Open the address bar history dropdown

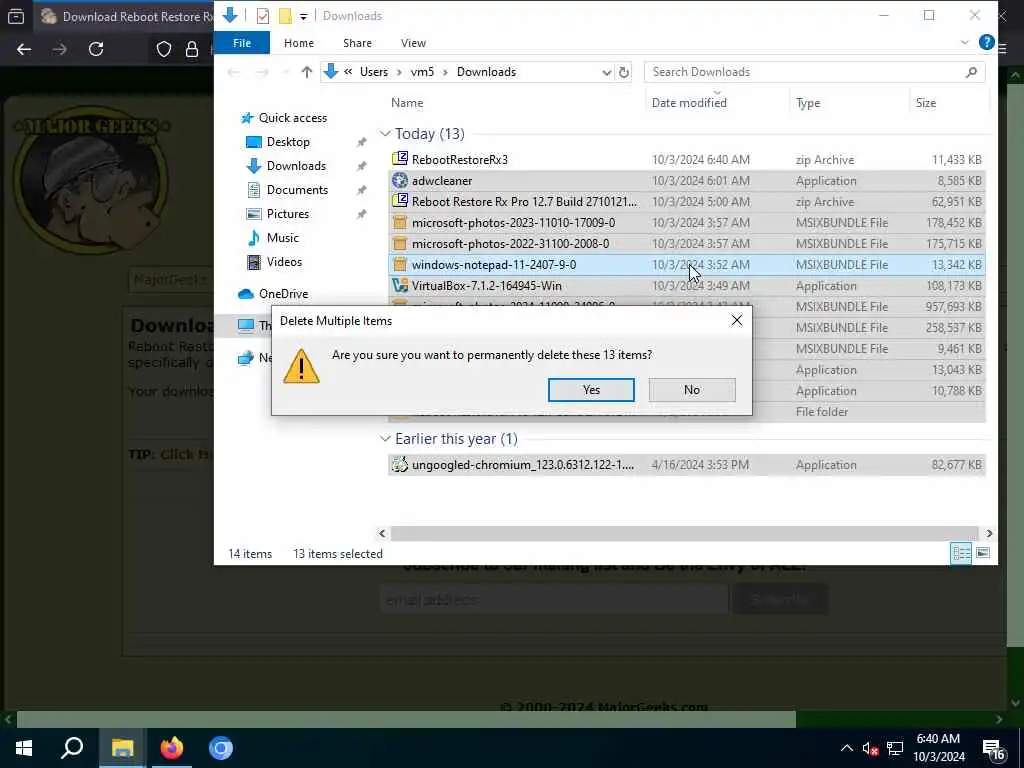click(607, 72)
